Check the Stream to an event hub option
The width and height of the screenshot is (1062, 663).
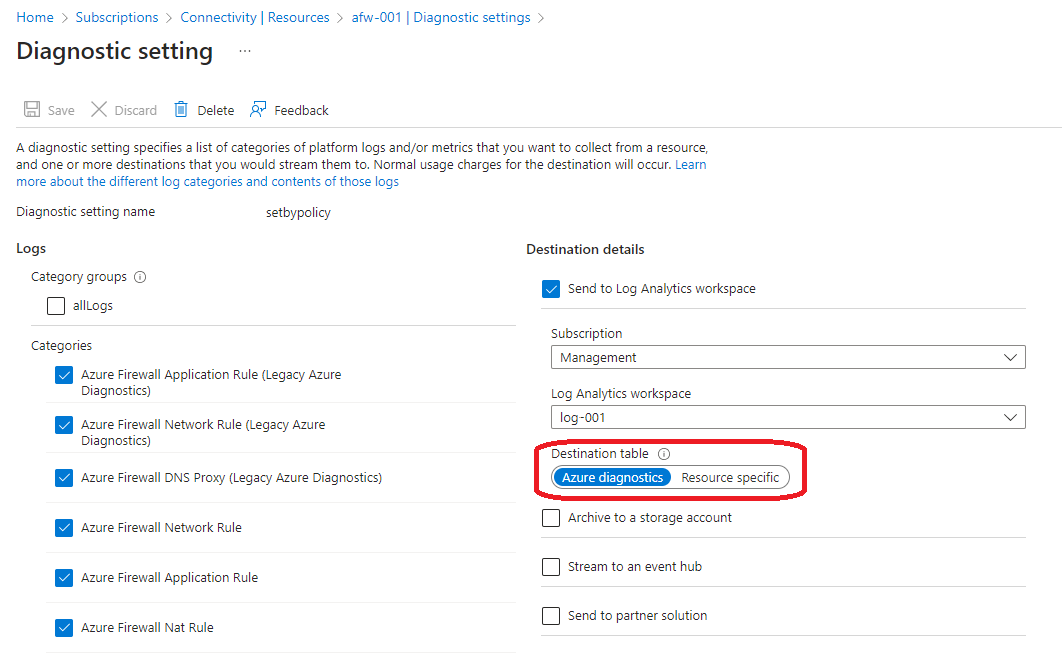pos(550,566)
